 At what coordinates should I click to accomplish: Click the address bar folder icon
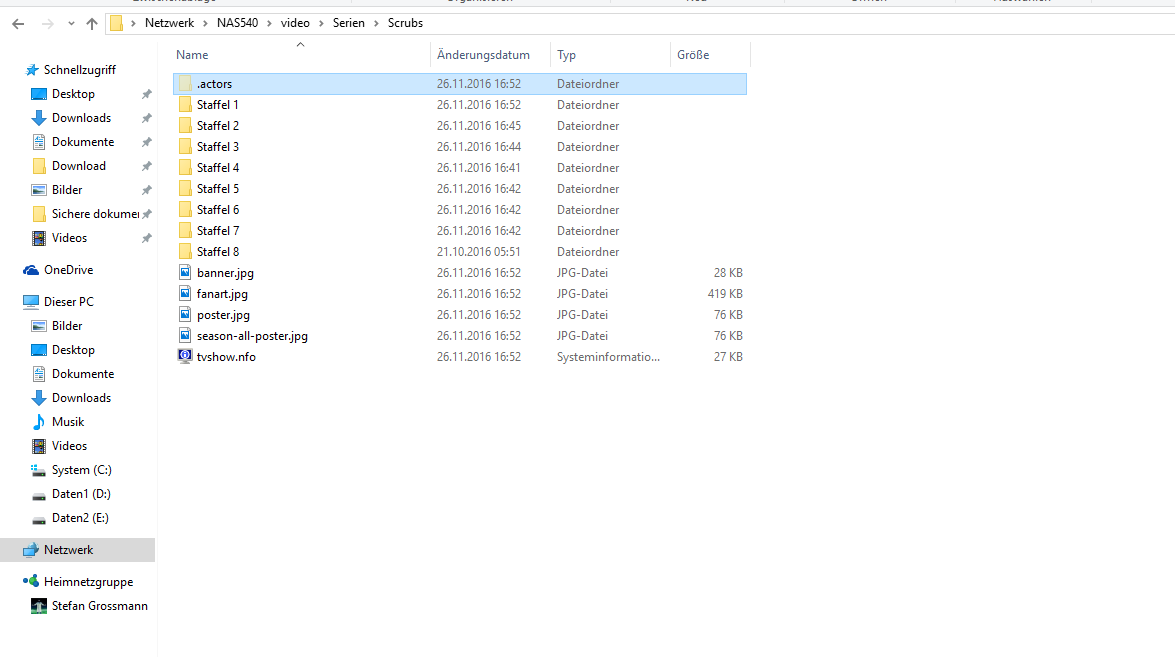(x=116, y=23)
